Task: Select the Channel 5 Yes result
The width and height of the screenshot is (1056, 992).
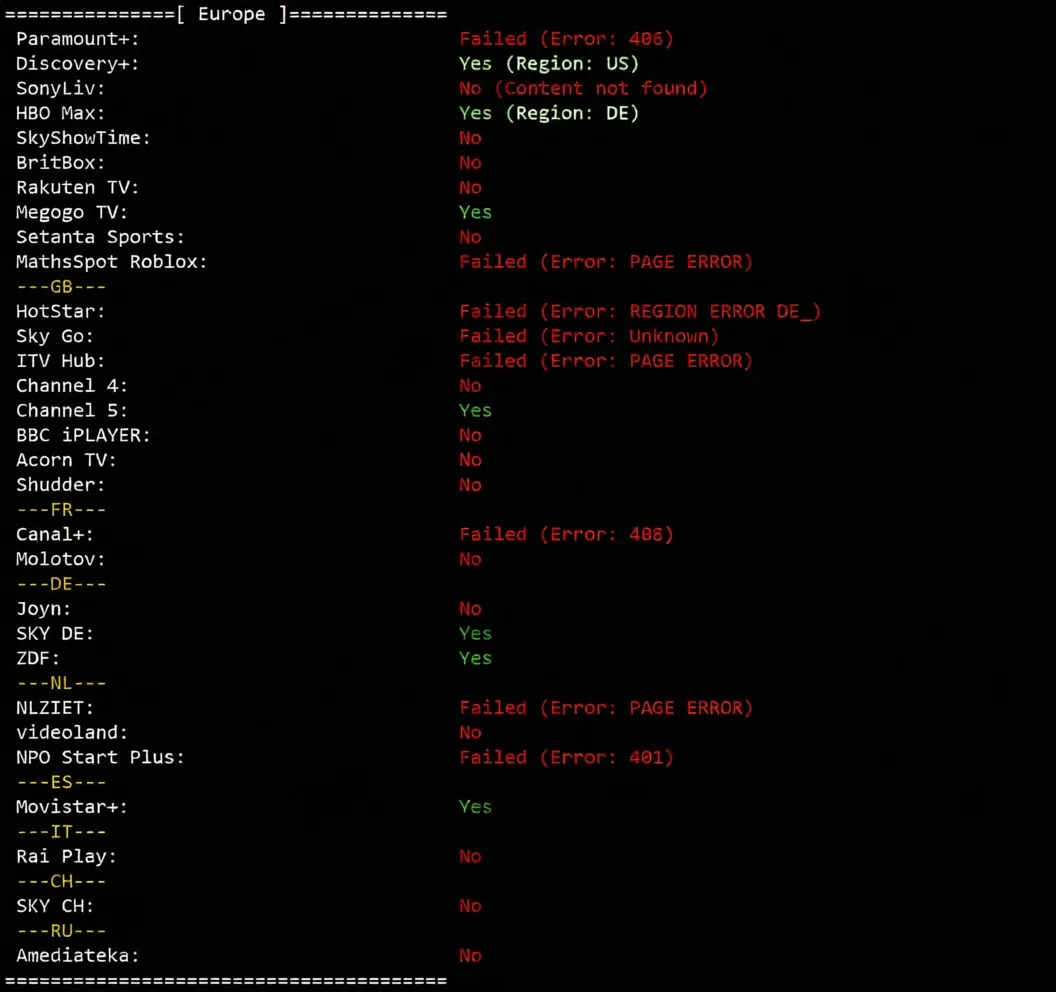Action: [x=475, y=411]
